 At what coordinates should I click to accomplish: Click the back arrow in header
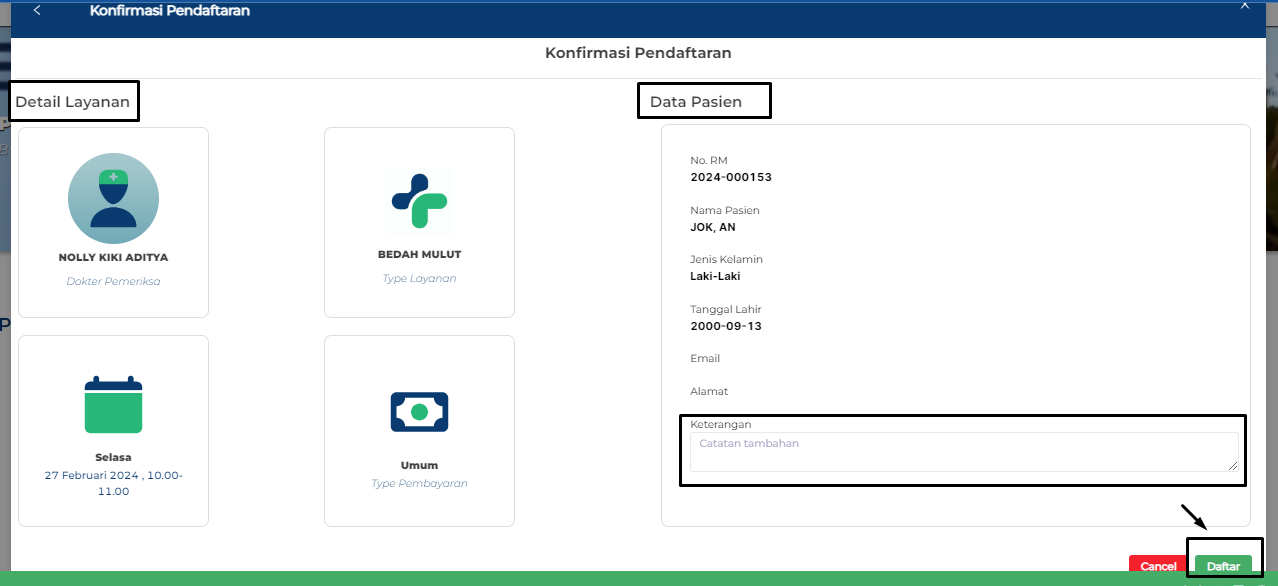click(x=37, y=11)
